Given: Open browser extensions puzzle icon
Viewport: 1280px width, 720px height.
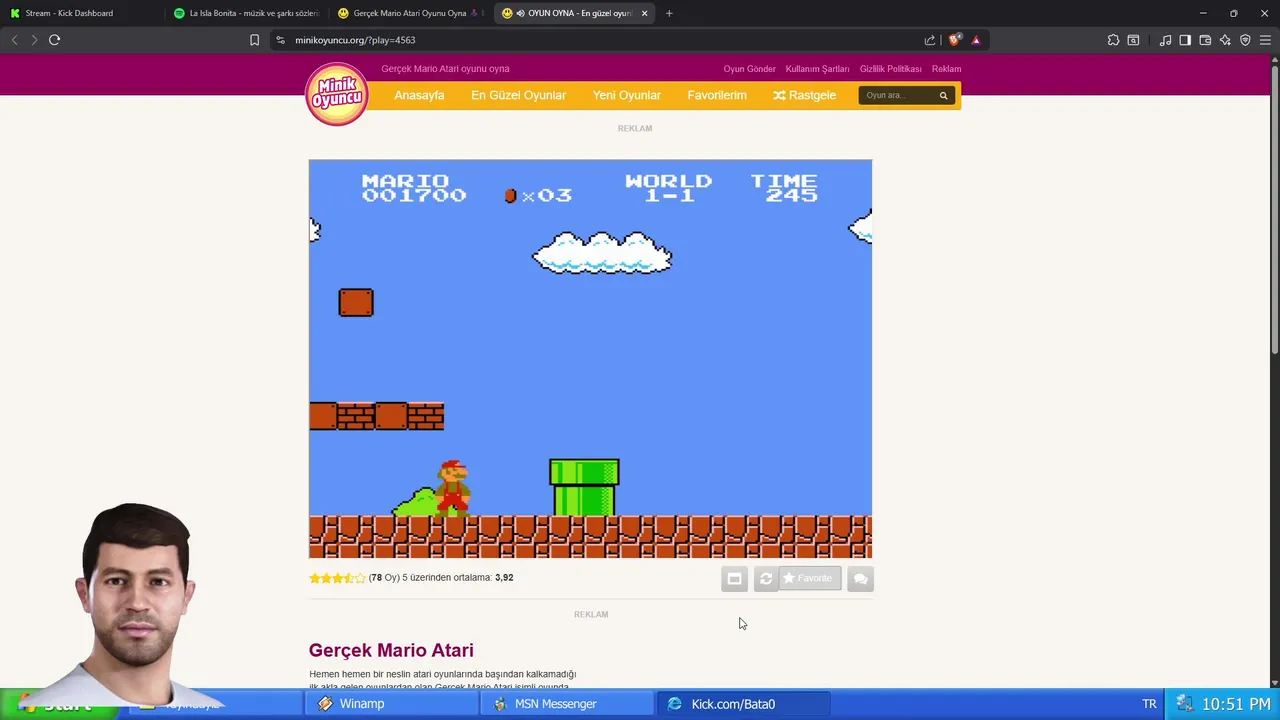Looking at the screenshot, I should pyautogui.click(x=1113, y=40).
